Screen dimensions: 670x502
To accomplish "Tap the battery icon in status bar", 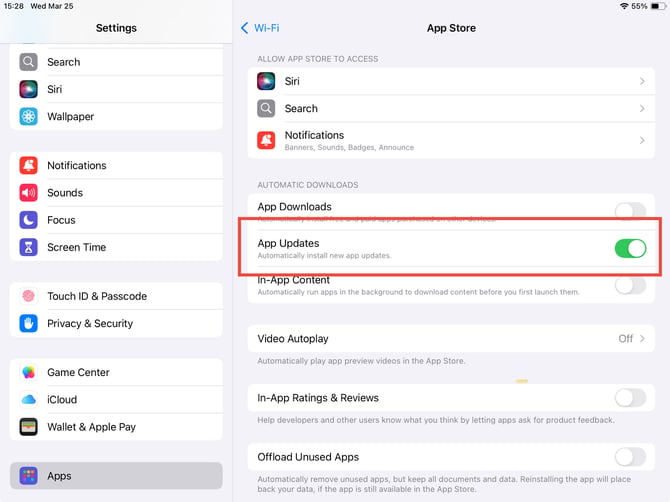I will (657, 6).
